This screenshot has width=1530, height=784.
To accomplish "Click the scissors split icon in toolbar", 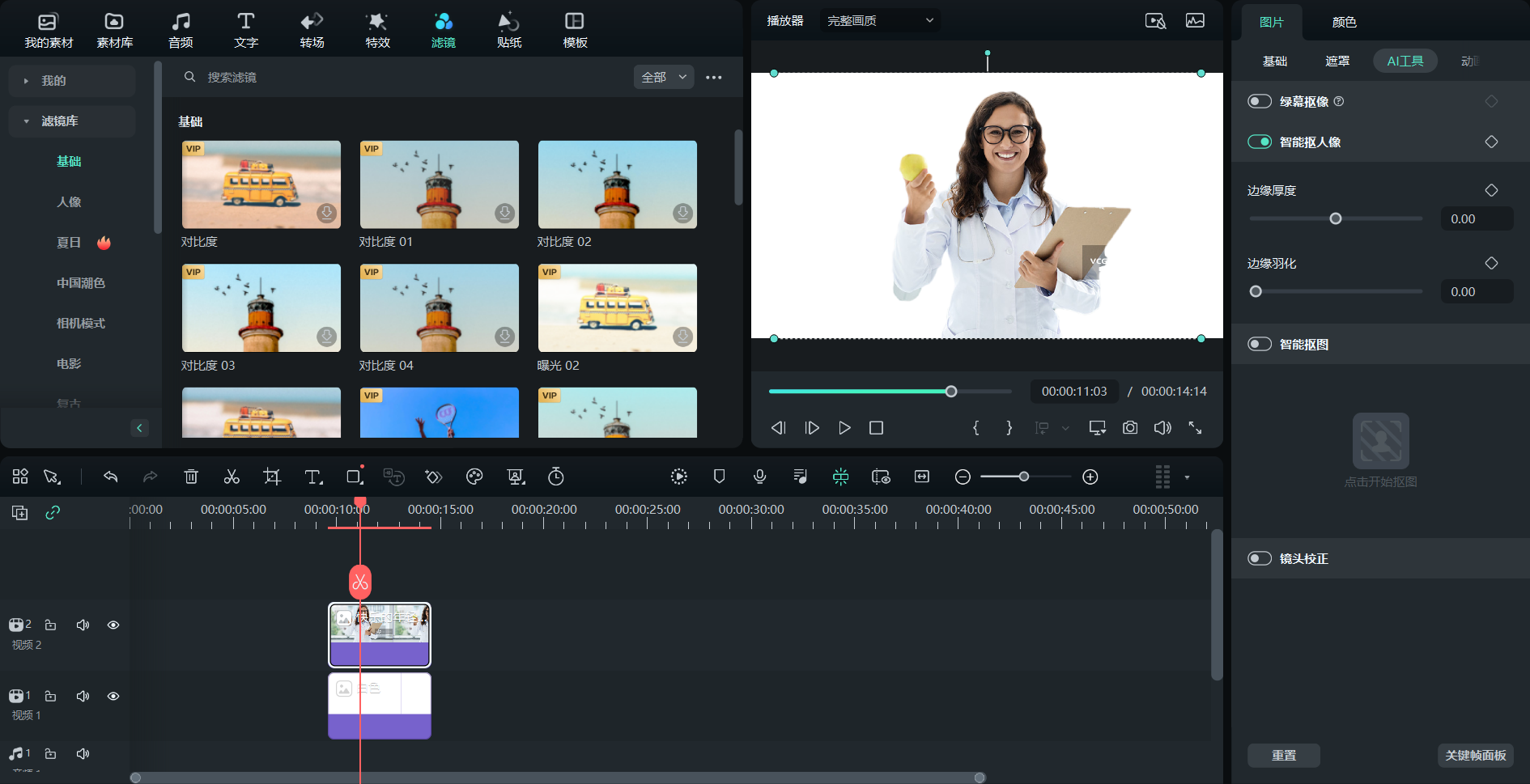I will pyautogui.click(x=232, y=477).
